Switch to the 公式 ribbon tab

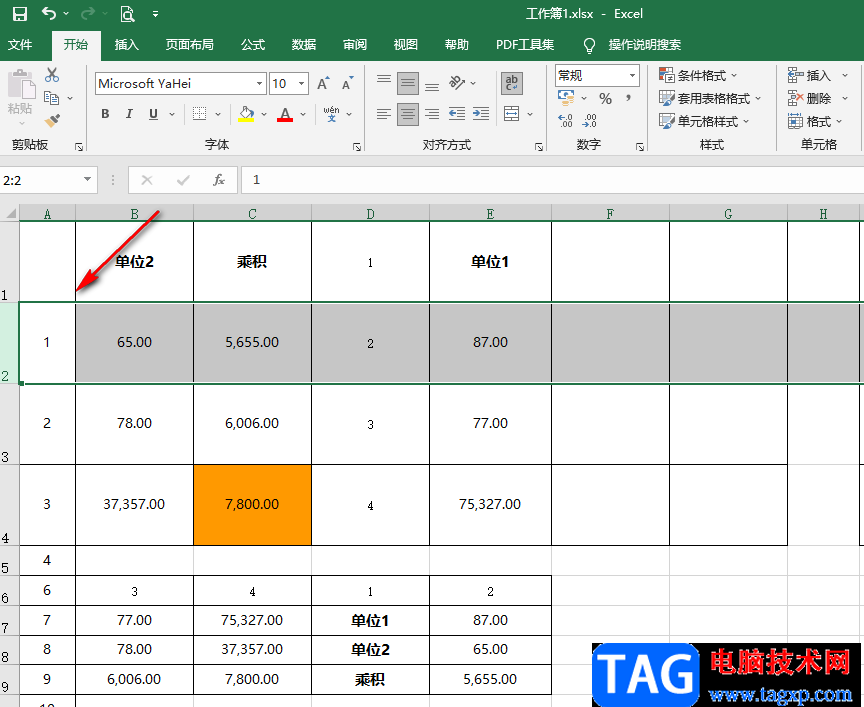(253, 45)
